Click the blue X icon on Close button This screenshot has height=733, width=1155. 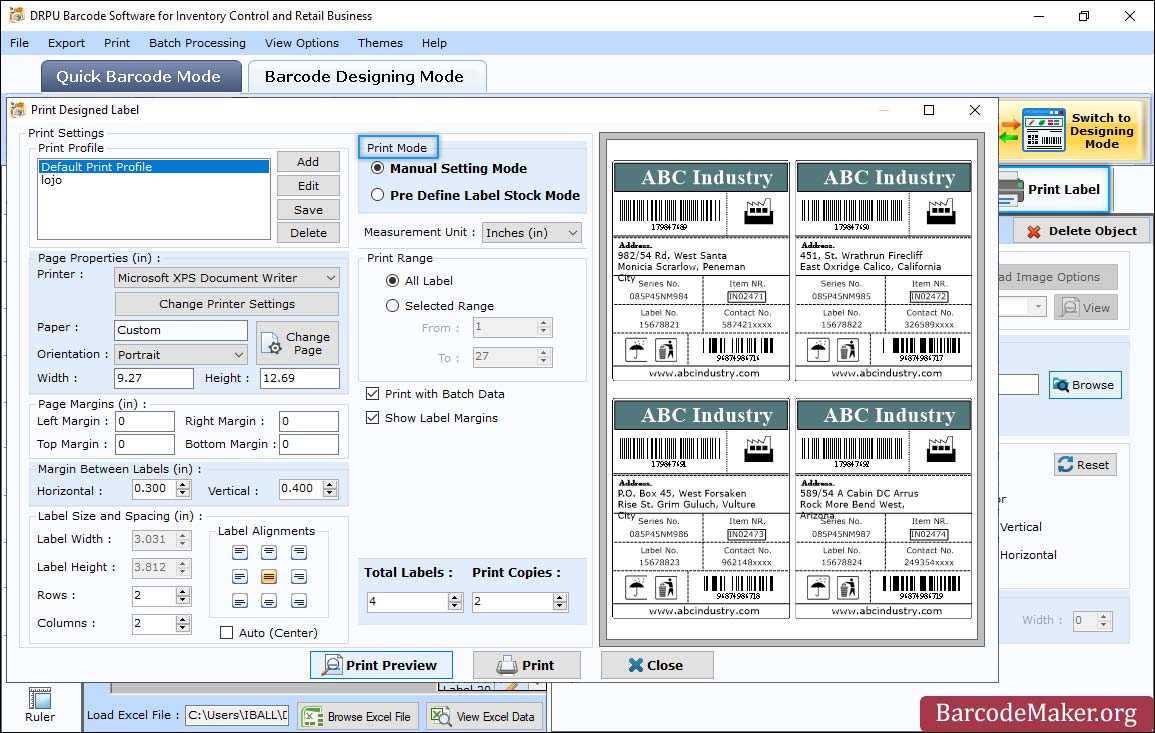coord(636,665)
